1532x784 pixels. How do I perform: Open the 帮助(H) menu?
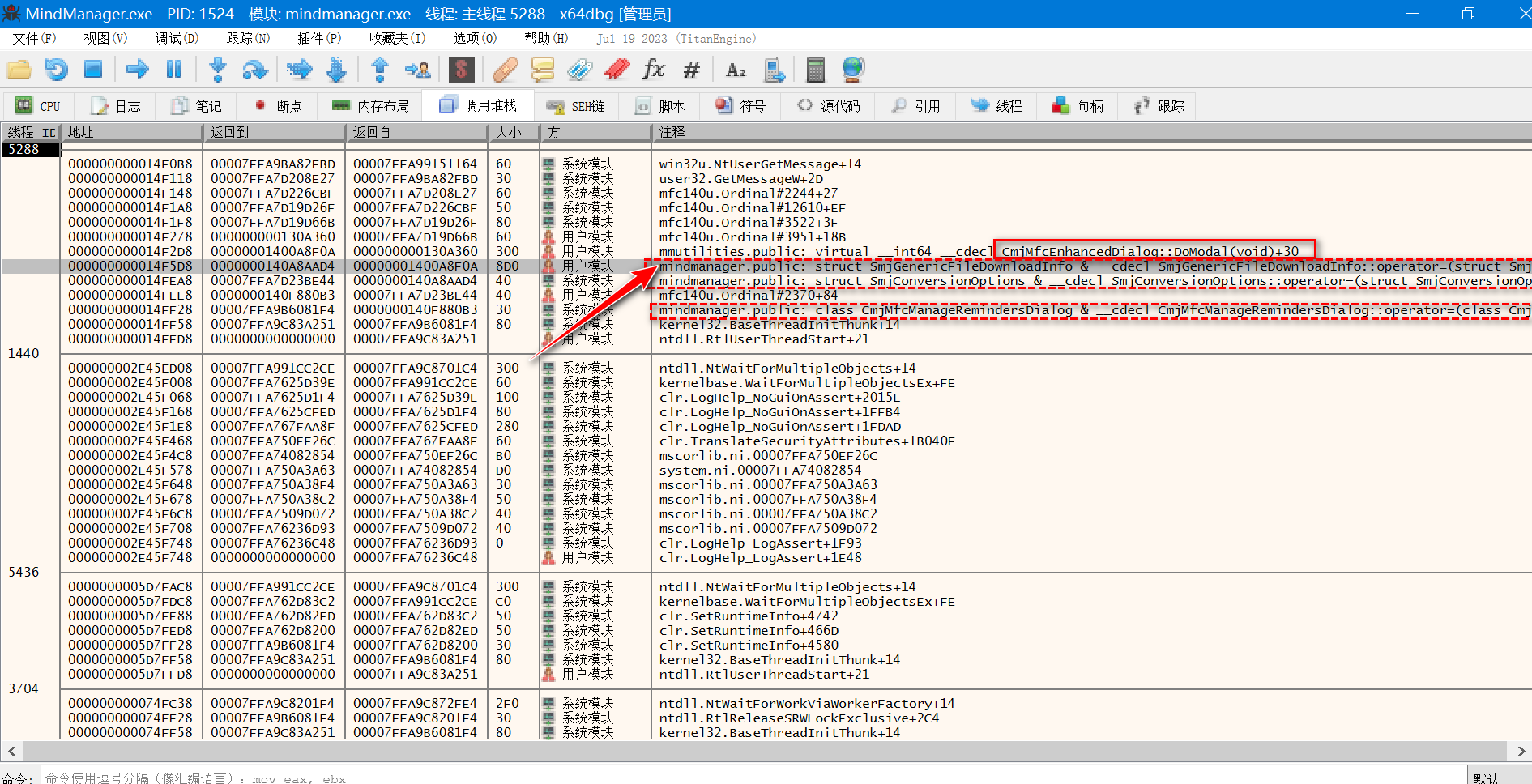tap(546, 38)
